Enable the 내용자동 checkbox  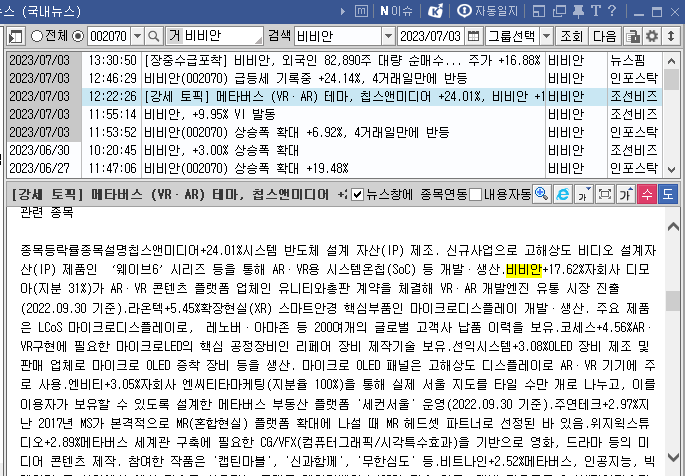tap(476, 194)
